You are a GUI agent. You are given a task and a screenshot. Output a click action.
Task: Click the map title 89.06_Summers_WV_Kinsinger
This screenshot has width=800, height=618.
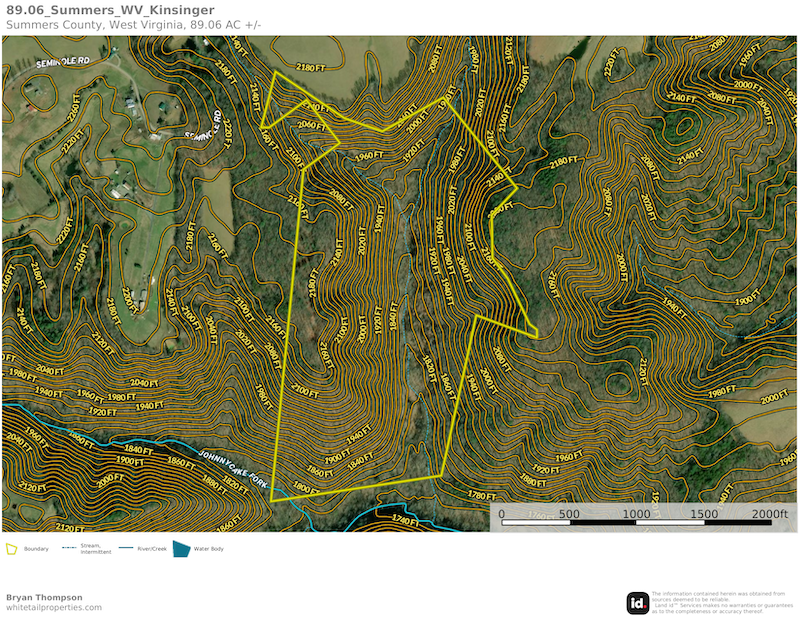tap(110, 11)
